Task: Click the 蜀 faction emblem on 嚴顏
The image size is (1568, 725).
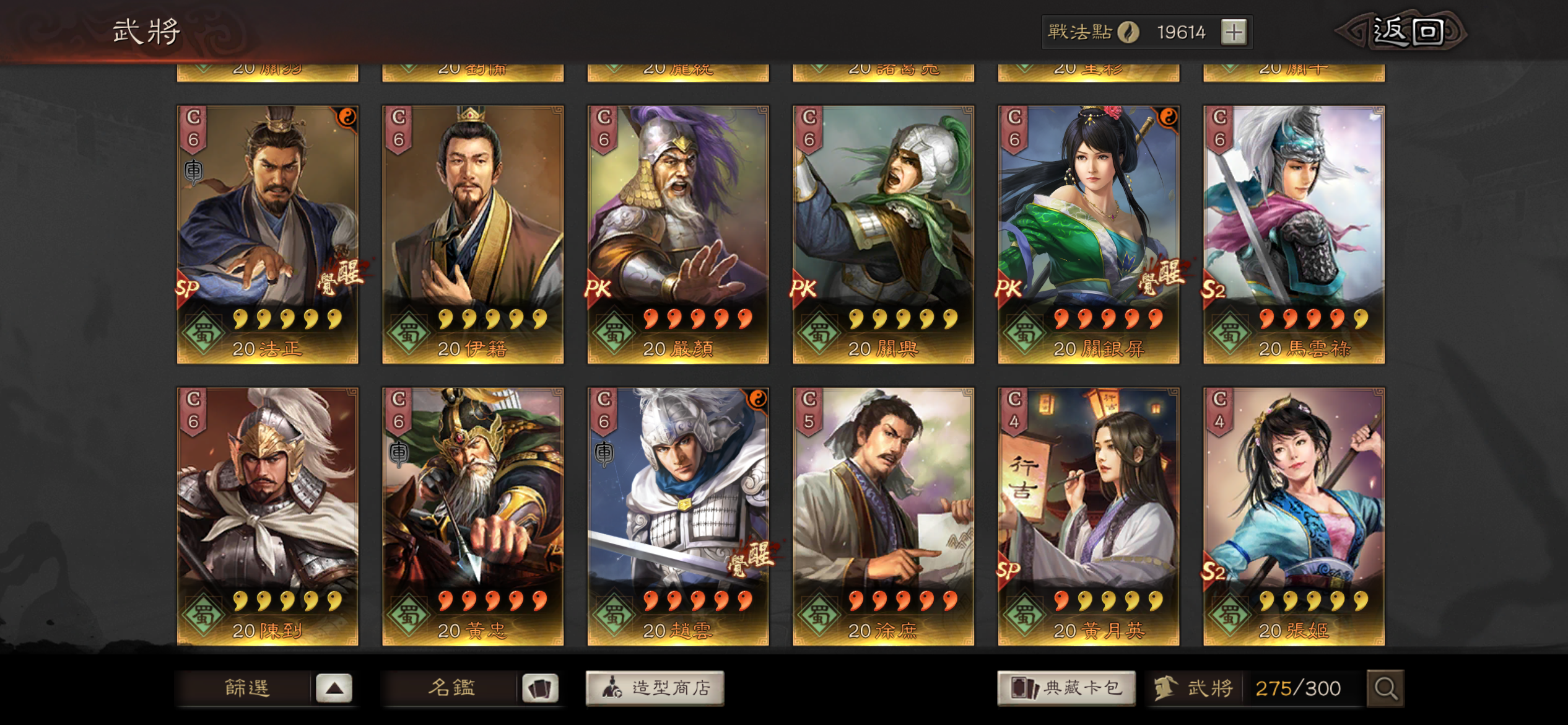Action: 614,333
